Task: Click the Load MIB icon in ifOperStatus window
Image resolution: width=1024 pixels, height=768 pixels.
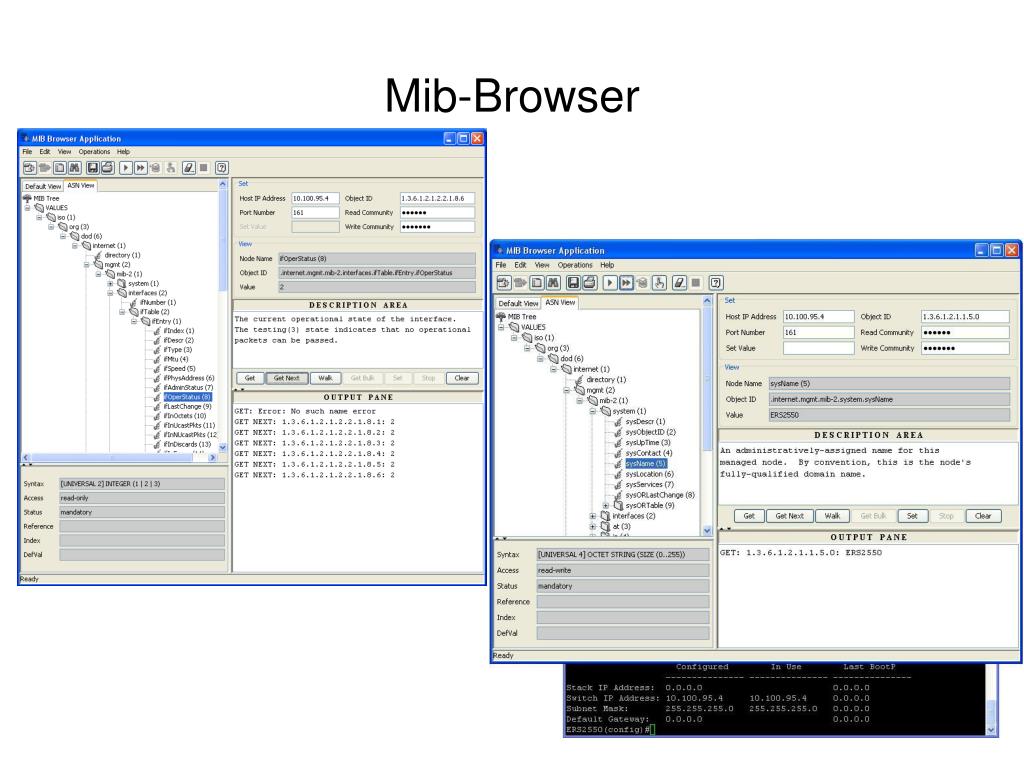Action: [x=29, y=168]
